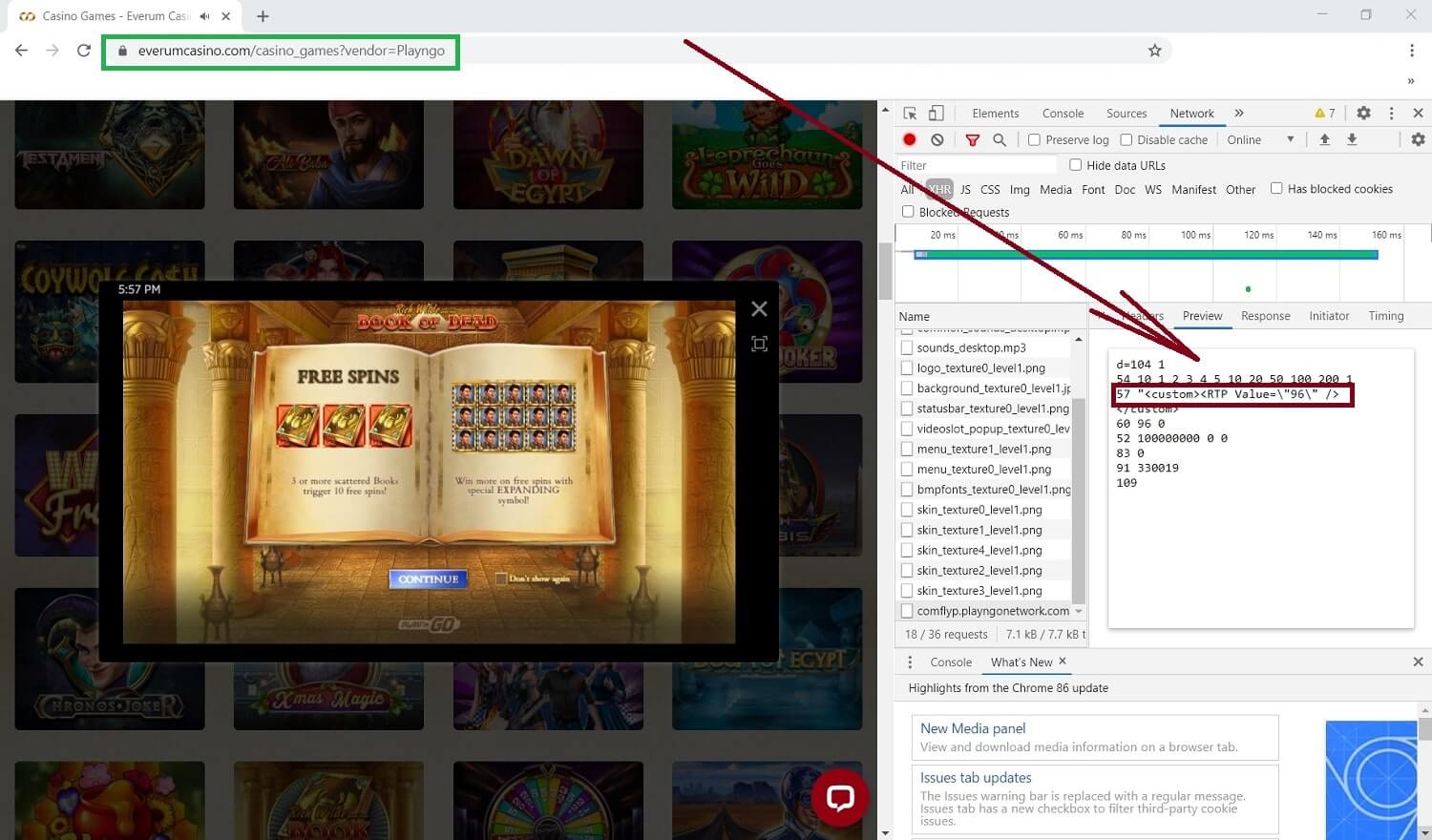Open the Chrome three-dot menu
The width and height of the screenshot is (1432, 840).
(x=1411, y=51)
